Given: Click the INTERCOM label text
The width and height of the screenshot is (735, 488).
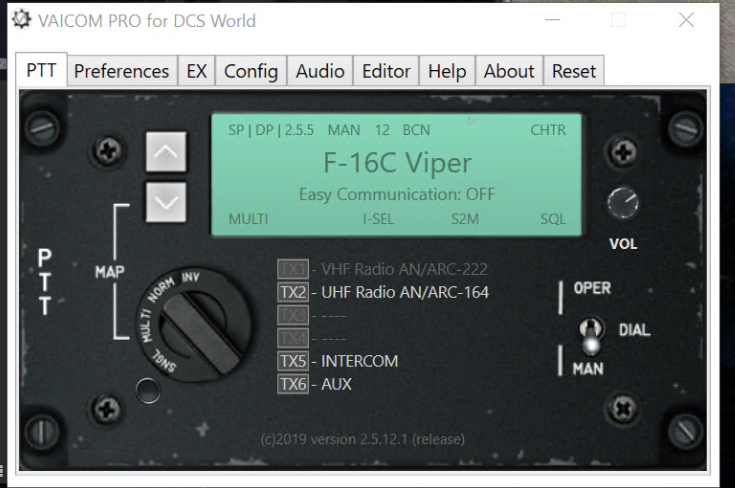Looking at the screenshot, I should point(360,361).
